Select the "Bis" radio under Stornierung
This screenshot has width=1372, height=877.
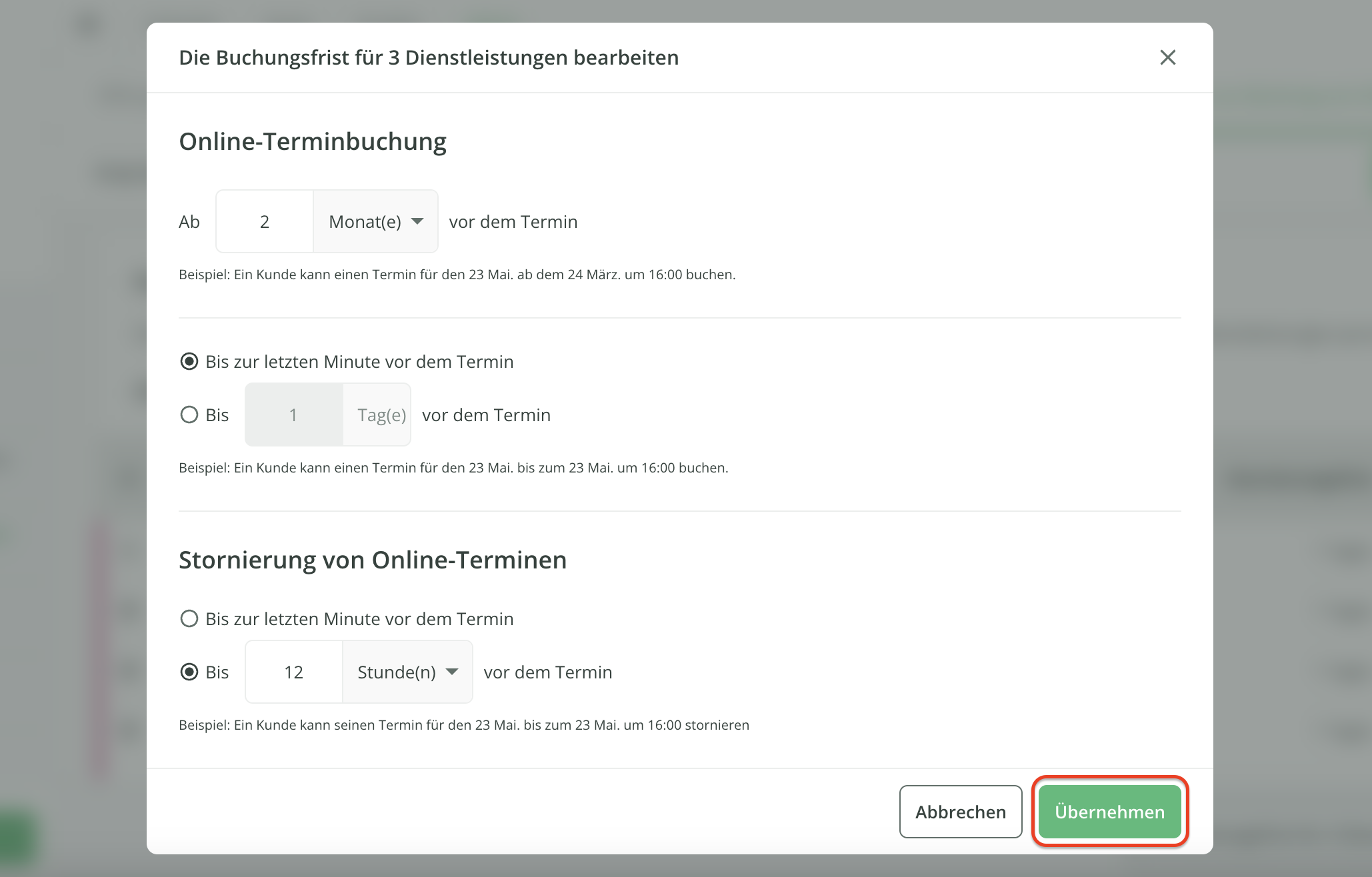coord(189,672)
